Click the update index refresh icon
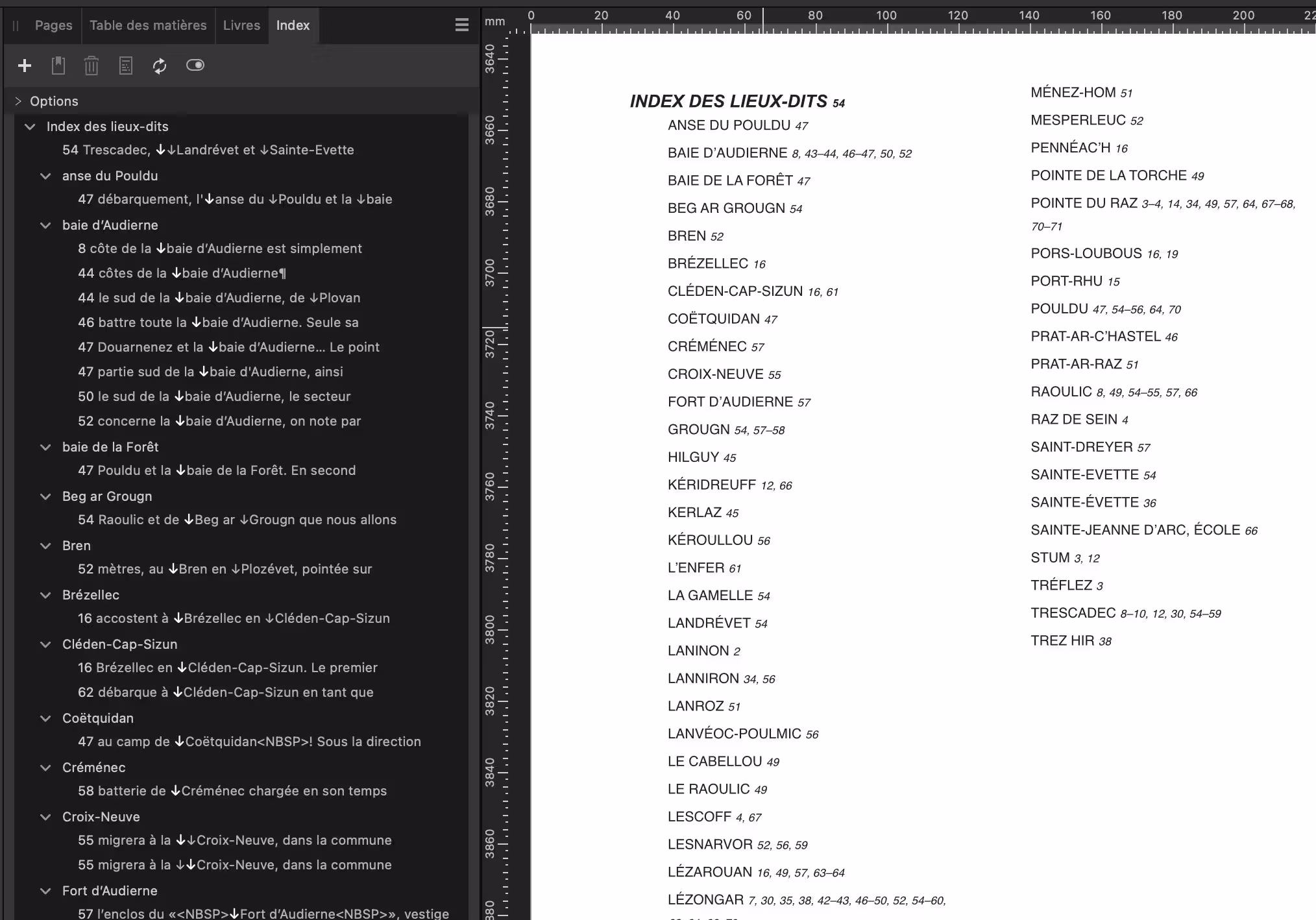Image resolution: width=1316 pixels, height=920 pixels. click(160, 66)
